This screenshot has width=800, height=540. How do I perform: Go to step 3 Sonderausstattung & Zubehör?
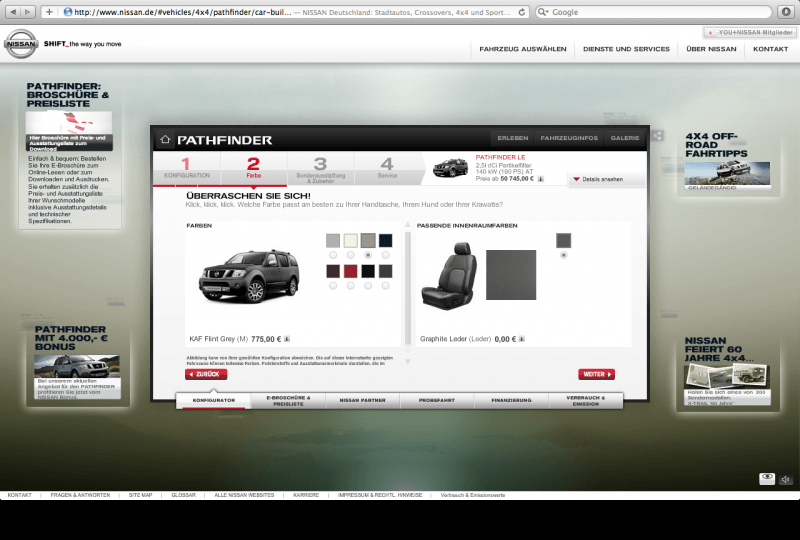tap(320, 168)
